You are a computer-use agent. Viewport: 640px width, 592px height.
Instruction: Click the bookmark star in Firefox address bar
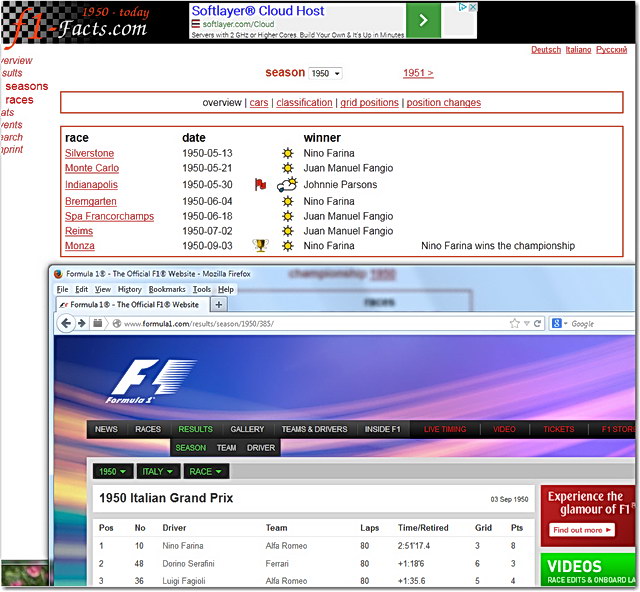[514, 323]
